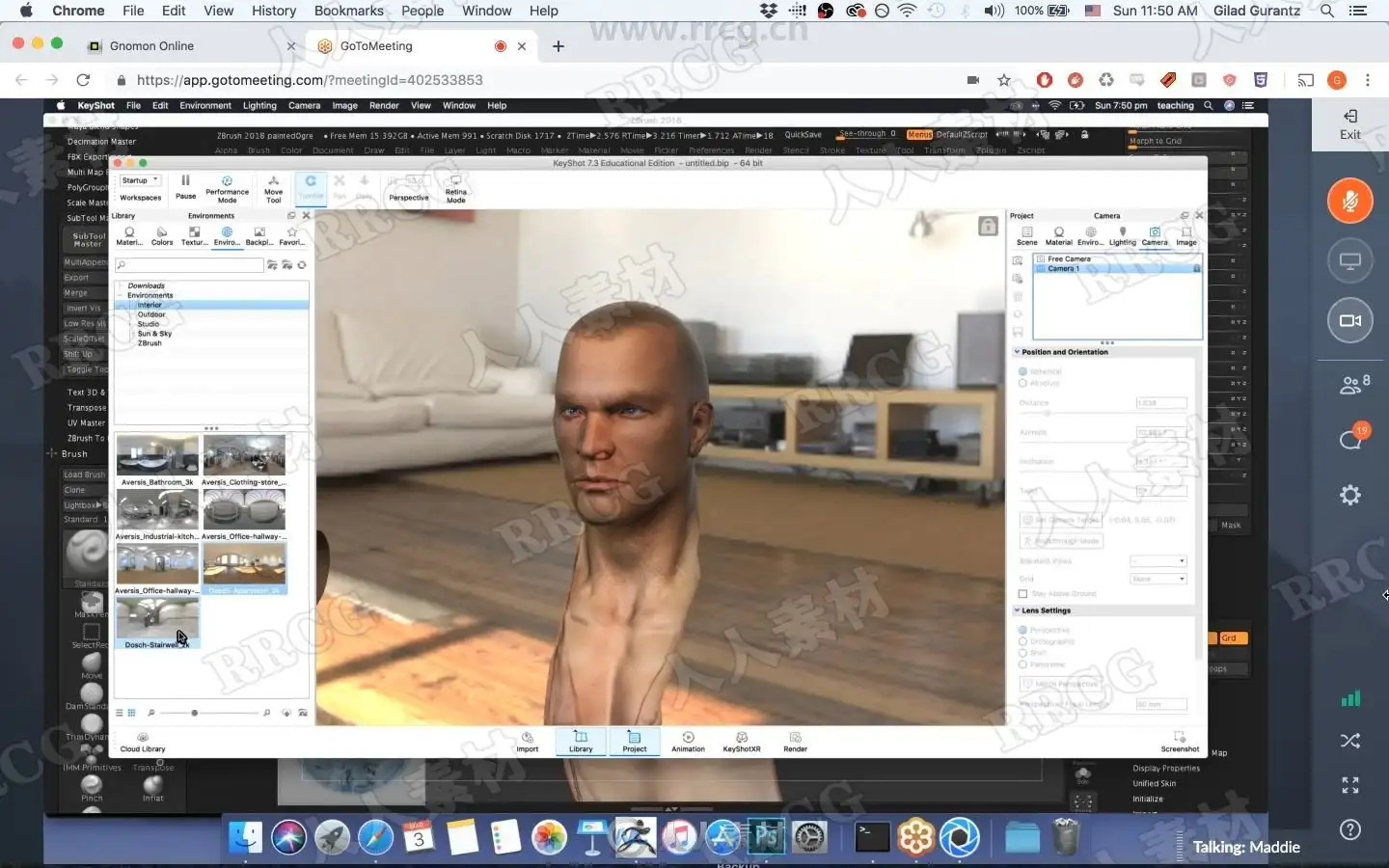The width and height of the screenshot is (1389, 868).
Task: Open GoToMeeting attendees list
Action: (1353, 385)
